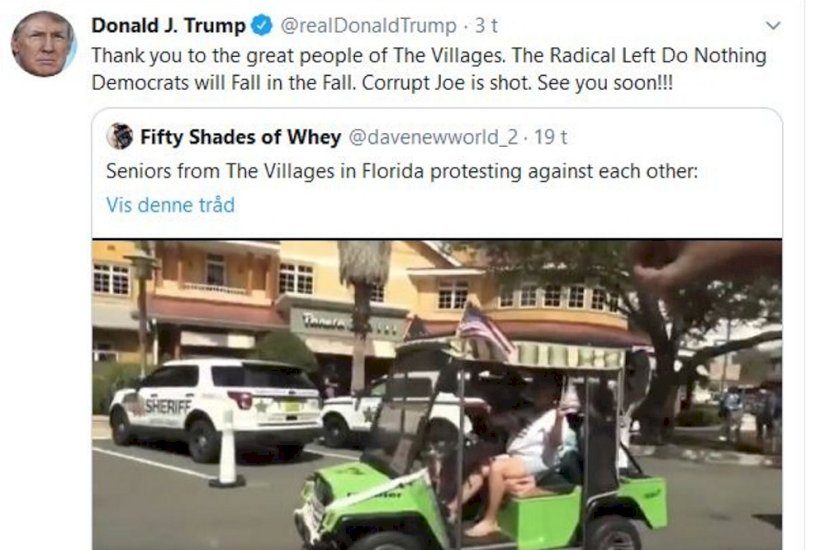This screenshot has height=550, width=825.
Task: Visit the @realDonaldTrump handle link
Action: [368, 25]
